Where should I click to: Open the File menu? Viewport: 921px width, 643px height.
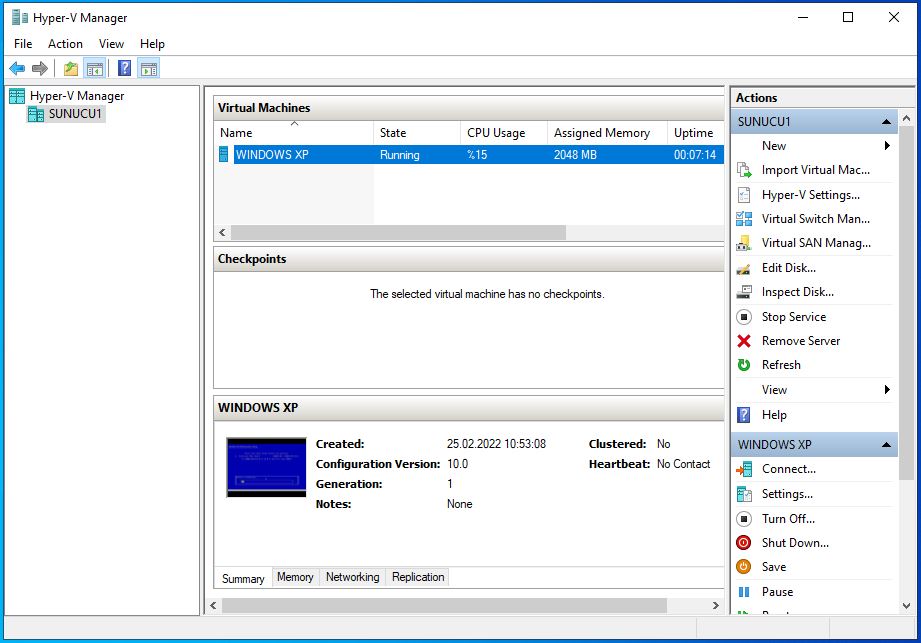click(x=23, y=44)
